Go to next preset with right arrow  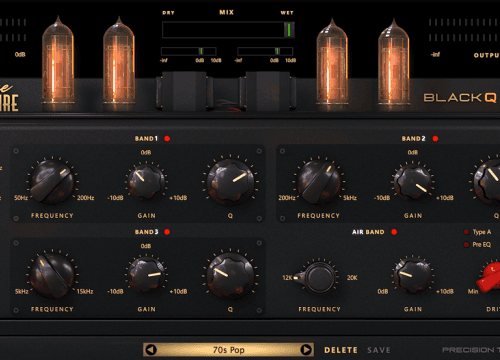pos(306,350)
